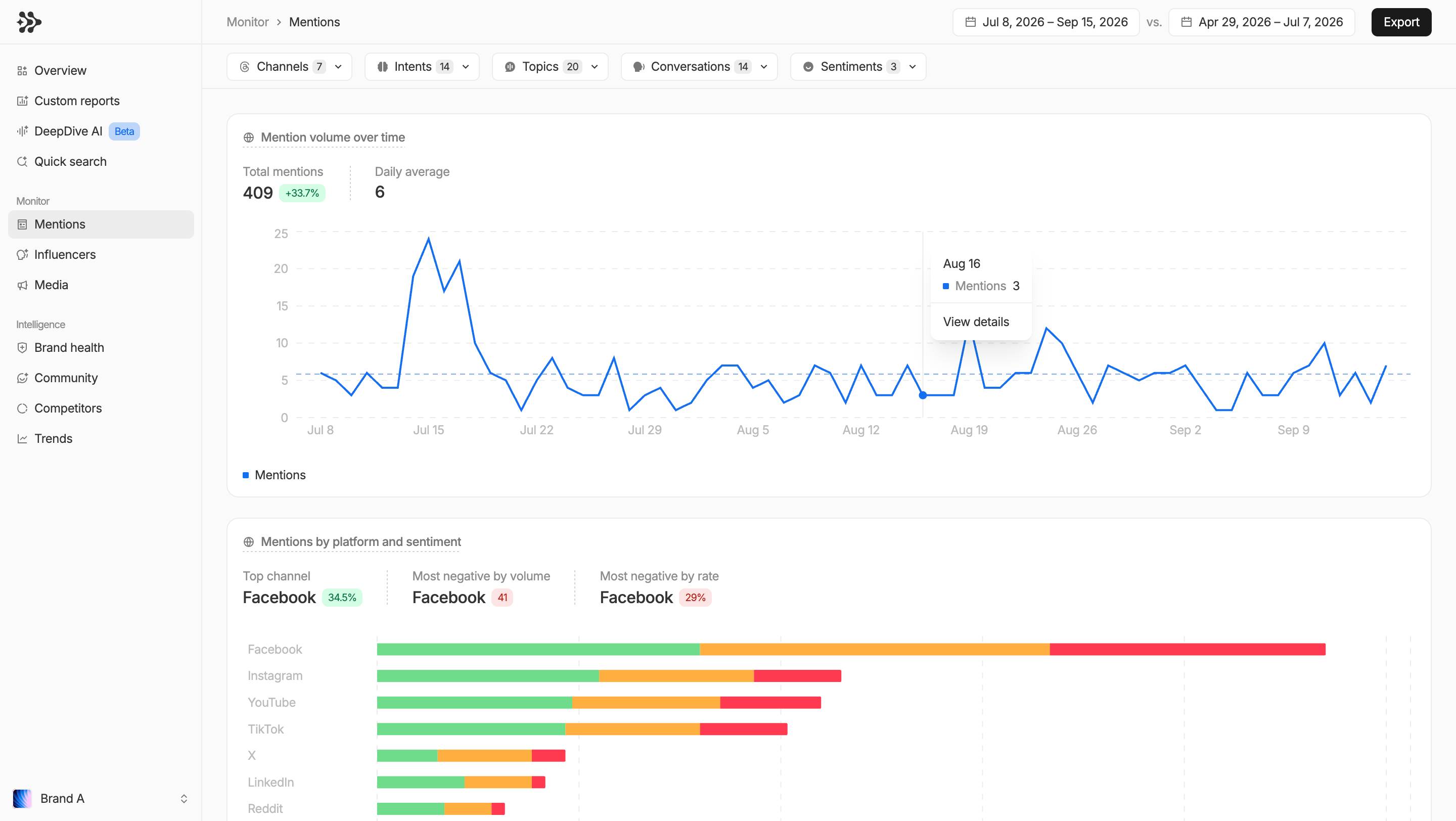Open the Brand health page

(x=101, y=347)
